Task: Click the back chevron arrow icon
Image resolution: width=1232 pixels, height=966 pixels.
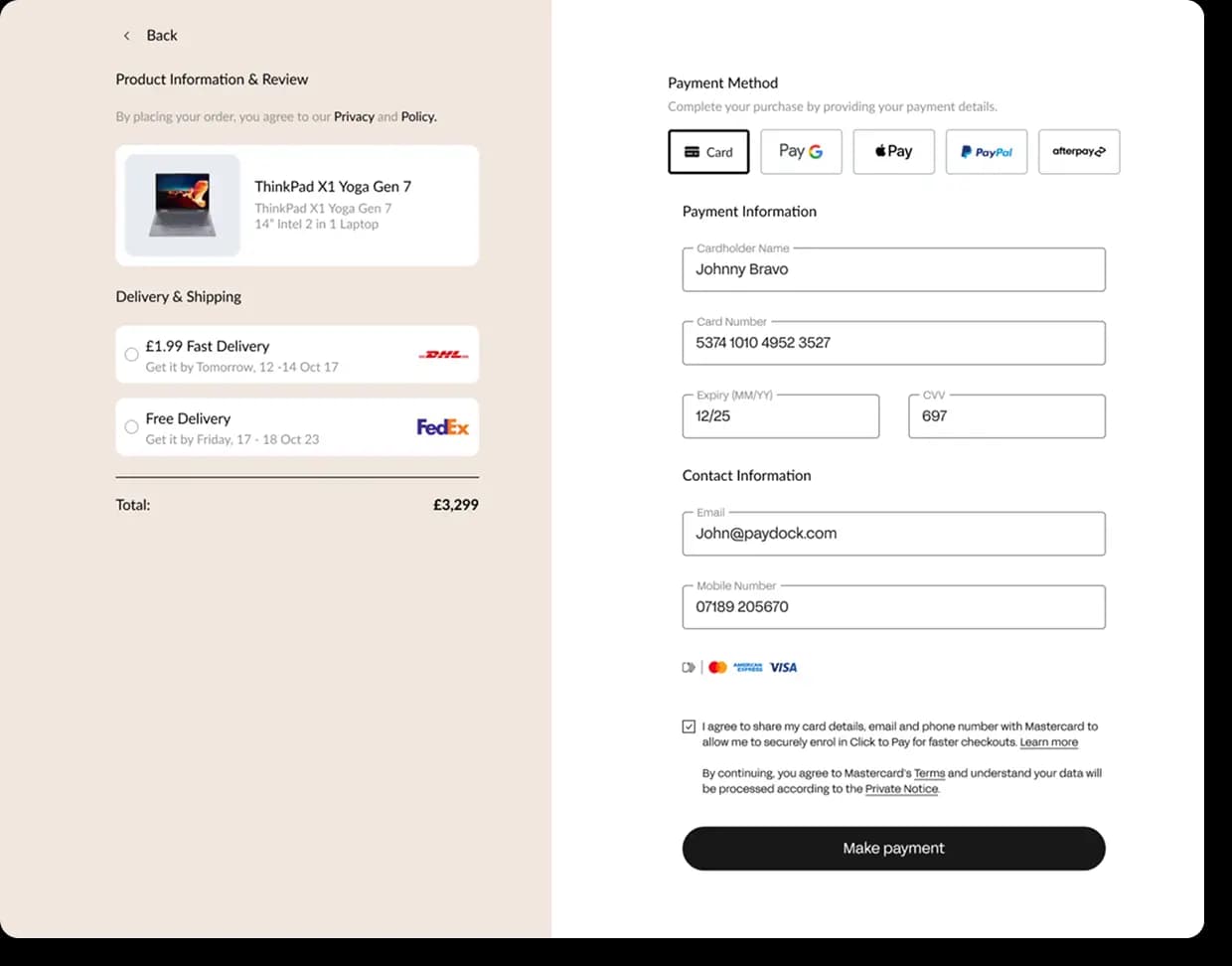Action: [x=126, y=36]
